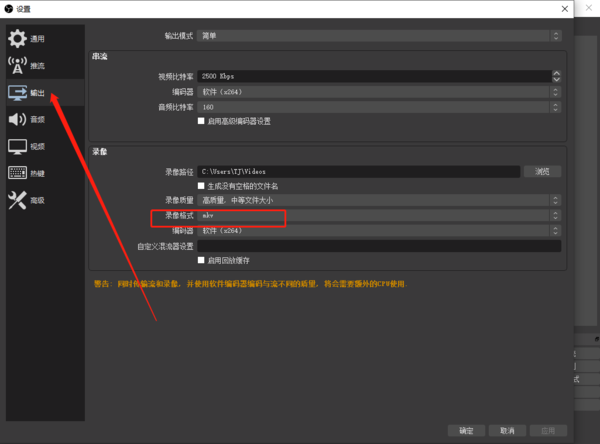Click the 取消 cancel button

pyautogui.click(x=508, y=431)
